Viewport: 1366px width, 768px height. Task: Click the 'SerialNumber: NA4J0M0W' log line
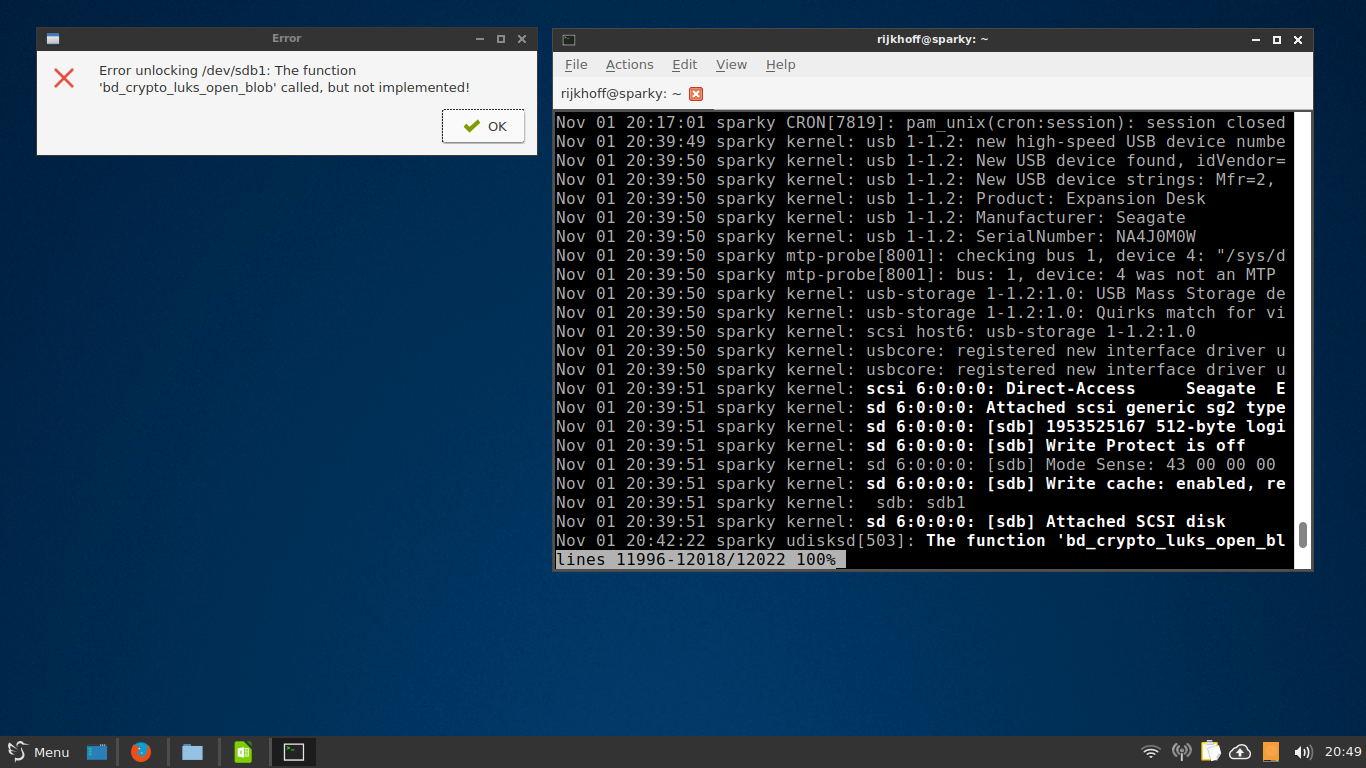[x=876, y=236]
